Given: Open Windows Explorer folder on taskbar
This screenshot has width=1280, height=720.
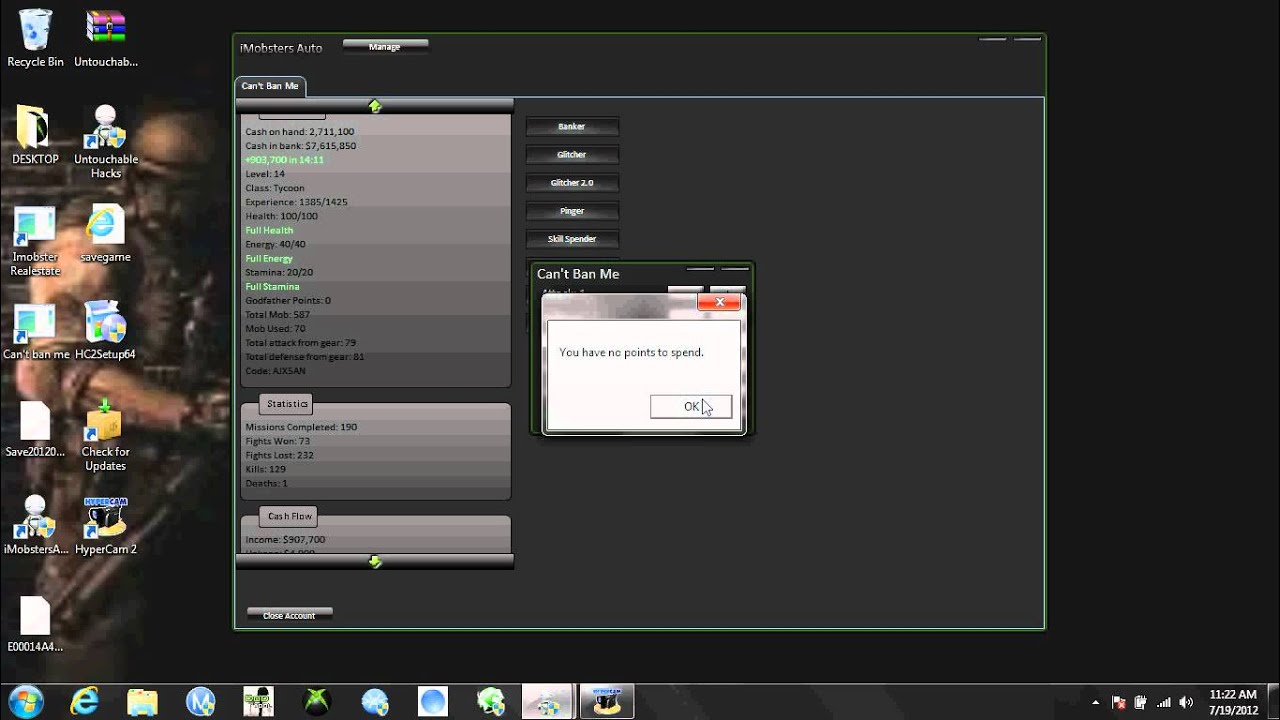Looking at the screenshot, I should [x=143, y=701].
